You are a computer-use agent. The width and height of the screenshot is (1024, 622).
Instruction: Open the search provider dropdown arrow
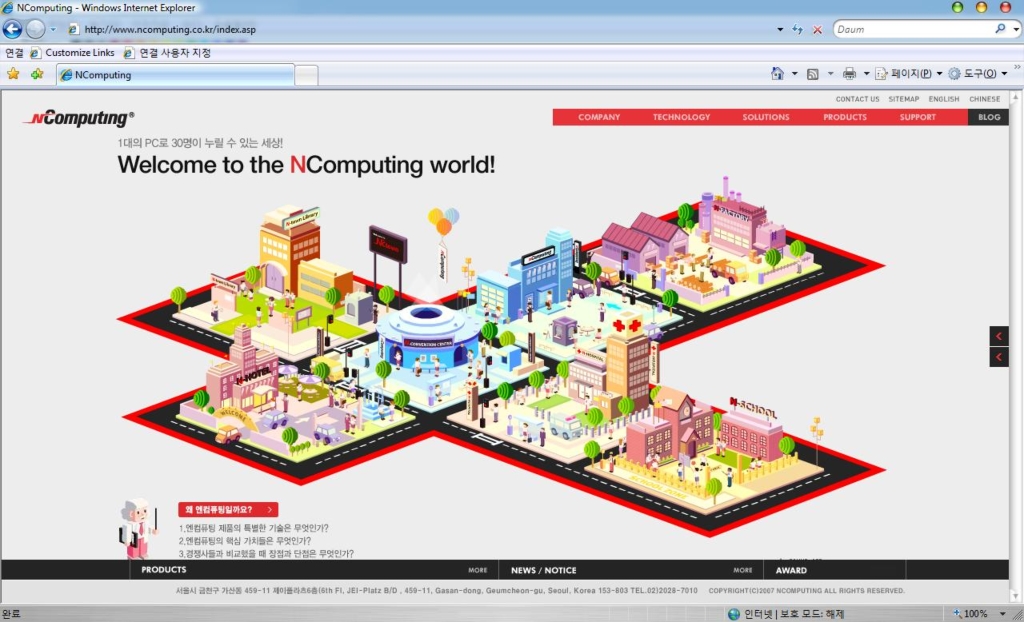pos(1016,29)
